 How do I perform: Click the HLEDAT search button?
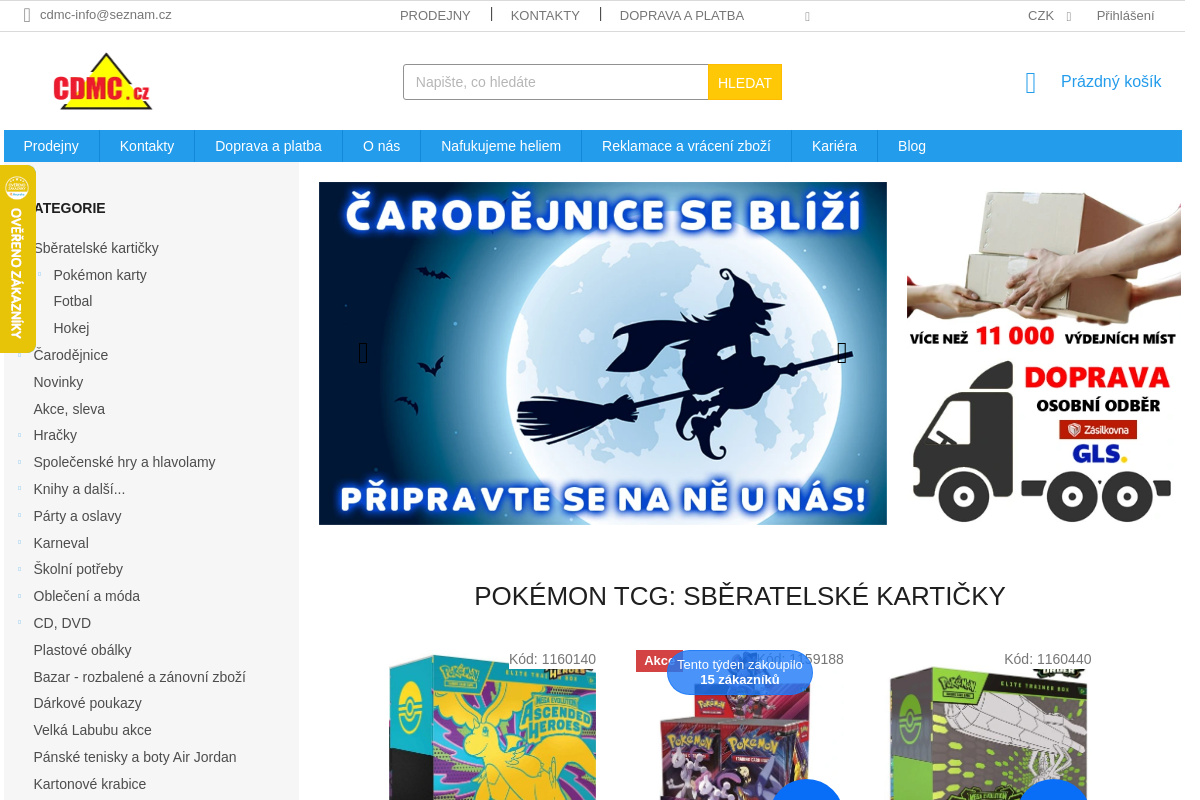click(745, 82)
